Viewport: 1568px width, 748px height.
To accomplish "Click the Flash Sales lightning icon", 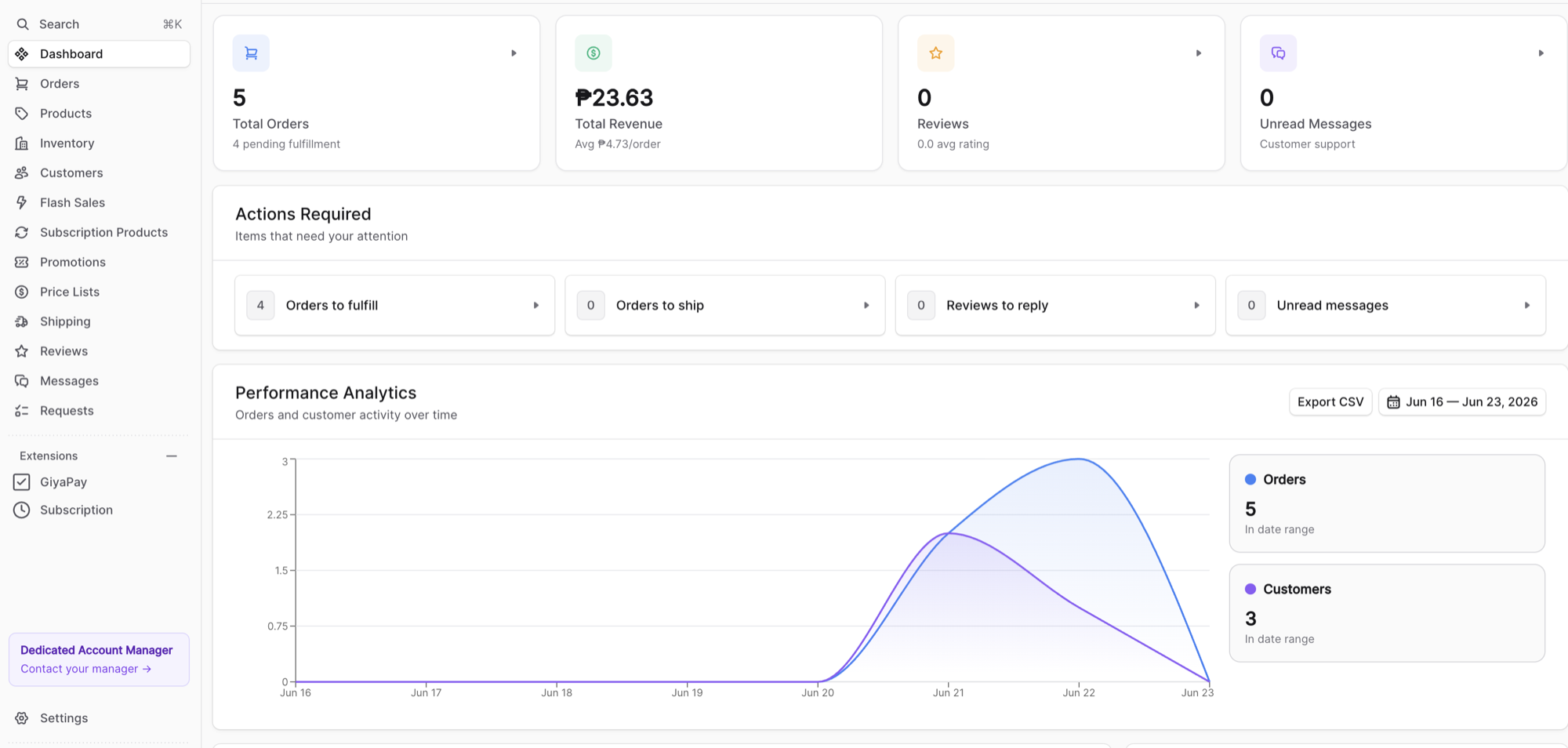I will 22,202.
